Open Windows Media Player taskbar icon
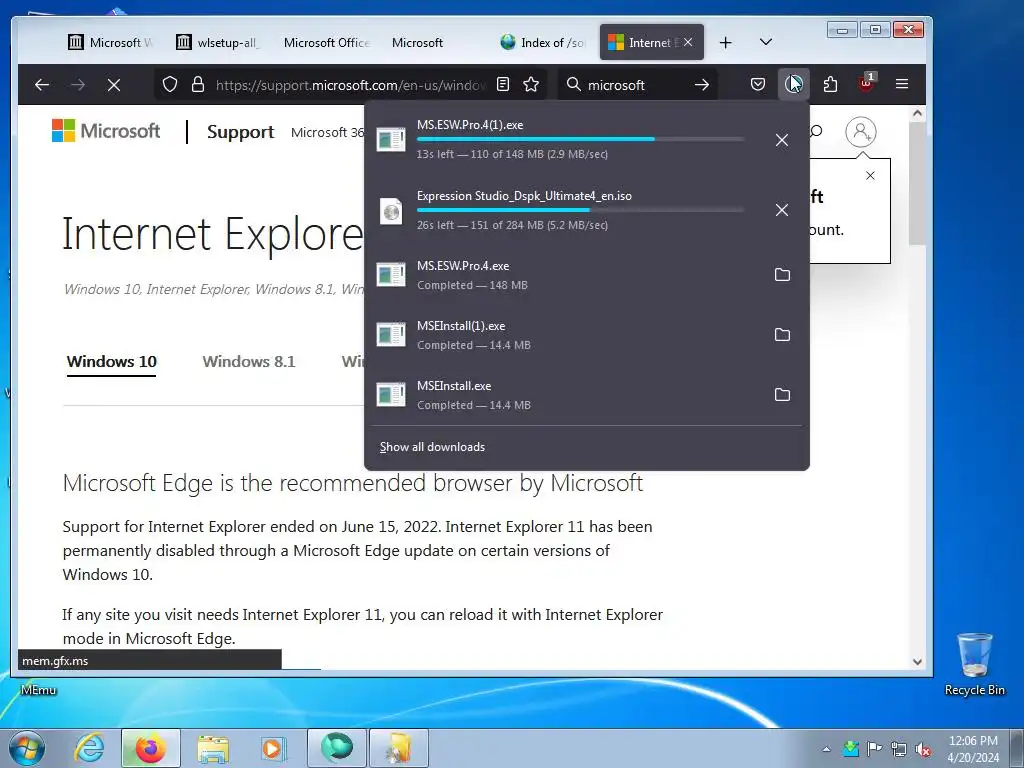Viewport: 1024px width, 768px height. pyautogui.click(x=272, y=748)
